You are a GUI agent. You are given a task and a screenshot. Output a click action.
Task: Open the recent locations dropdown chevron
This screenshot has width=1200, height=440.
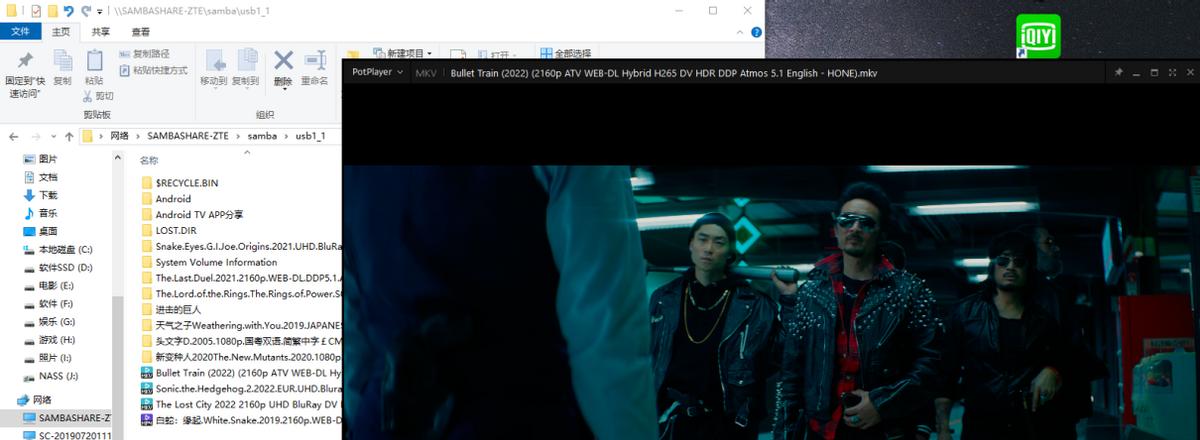[x=53, y=136]
